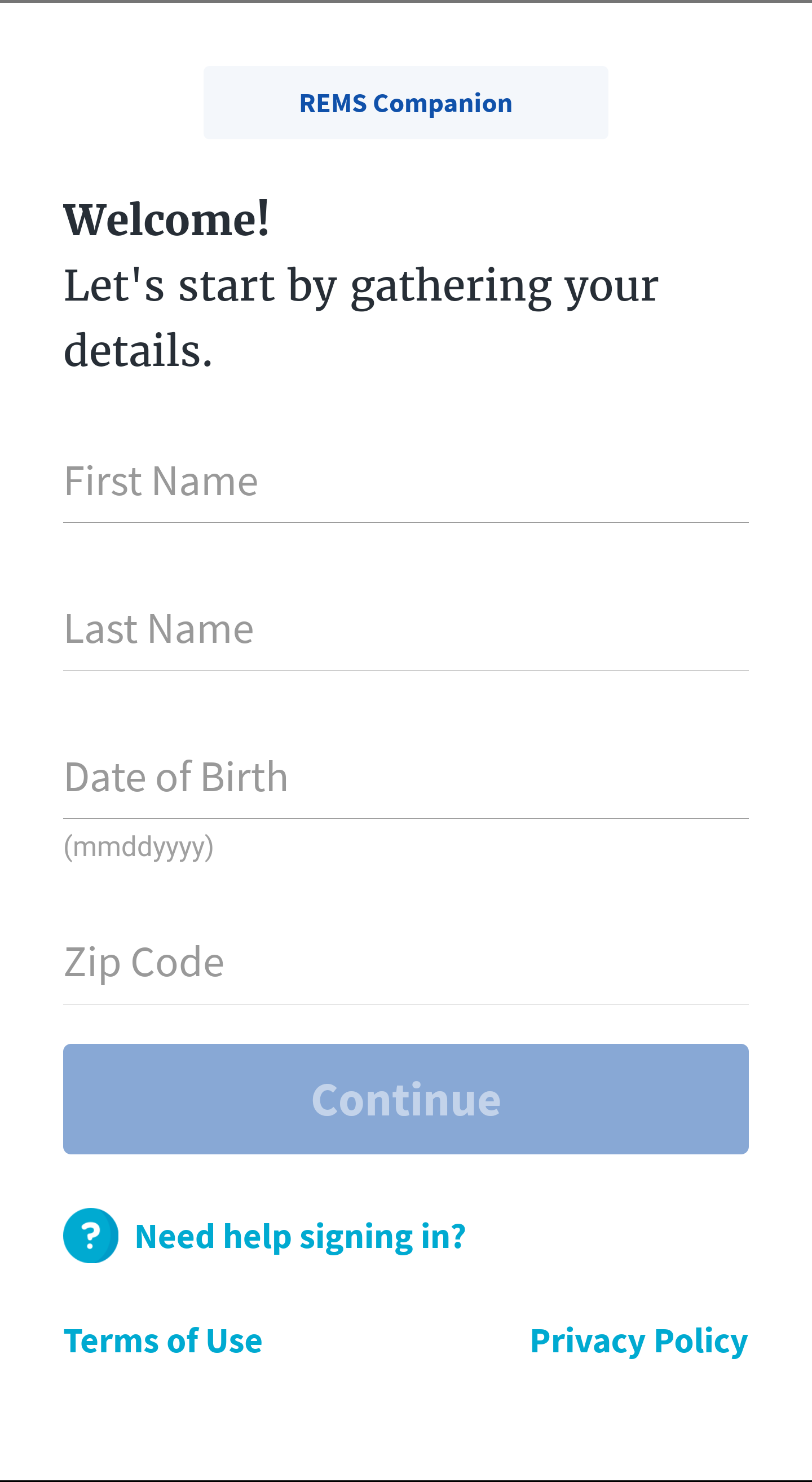Click the gray bar at the top edge
The width and height of the screenshot is (812, 1482).
[406, 1]
